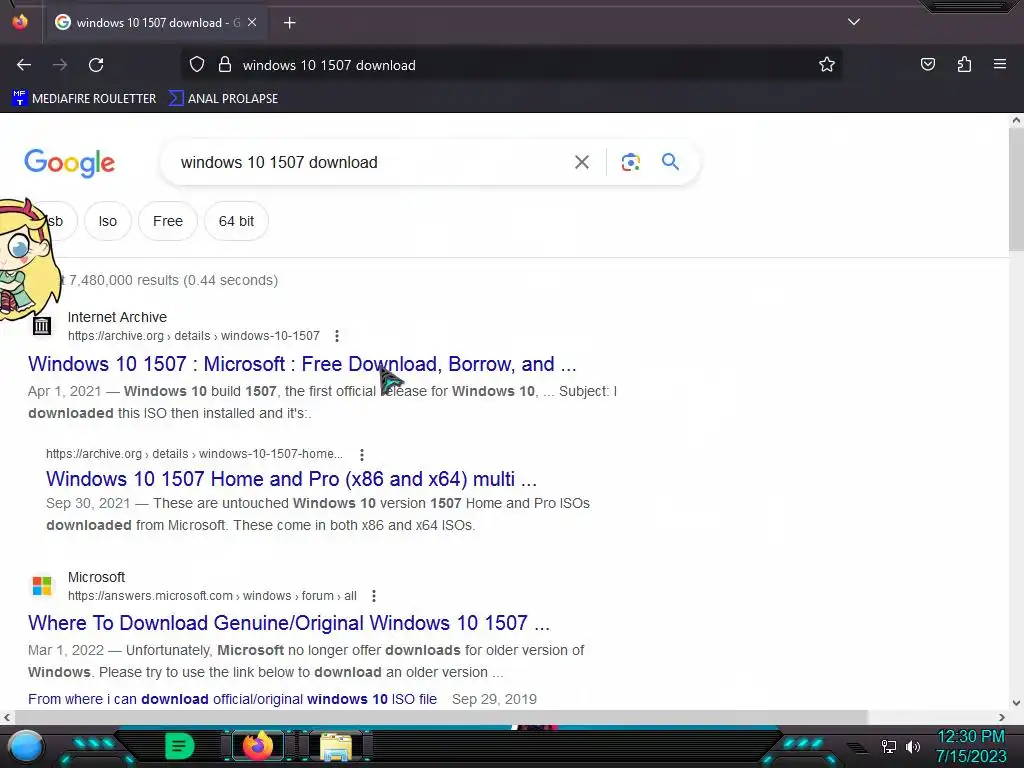Filter results with the Free chip

(x=168, y=221)
